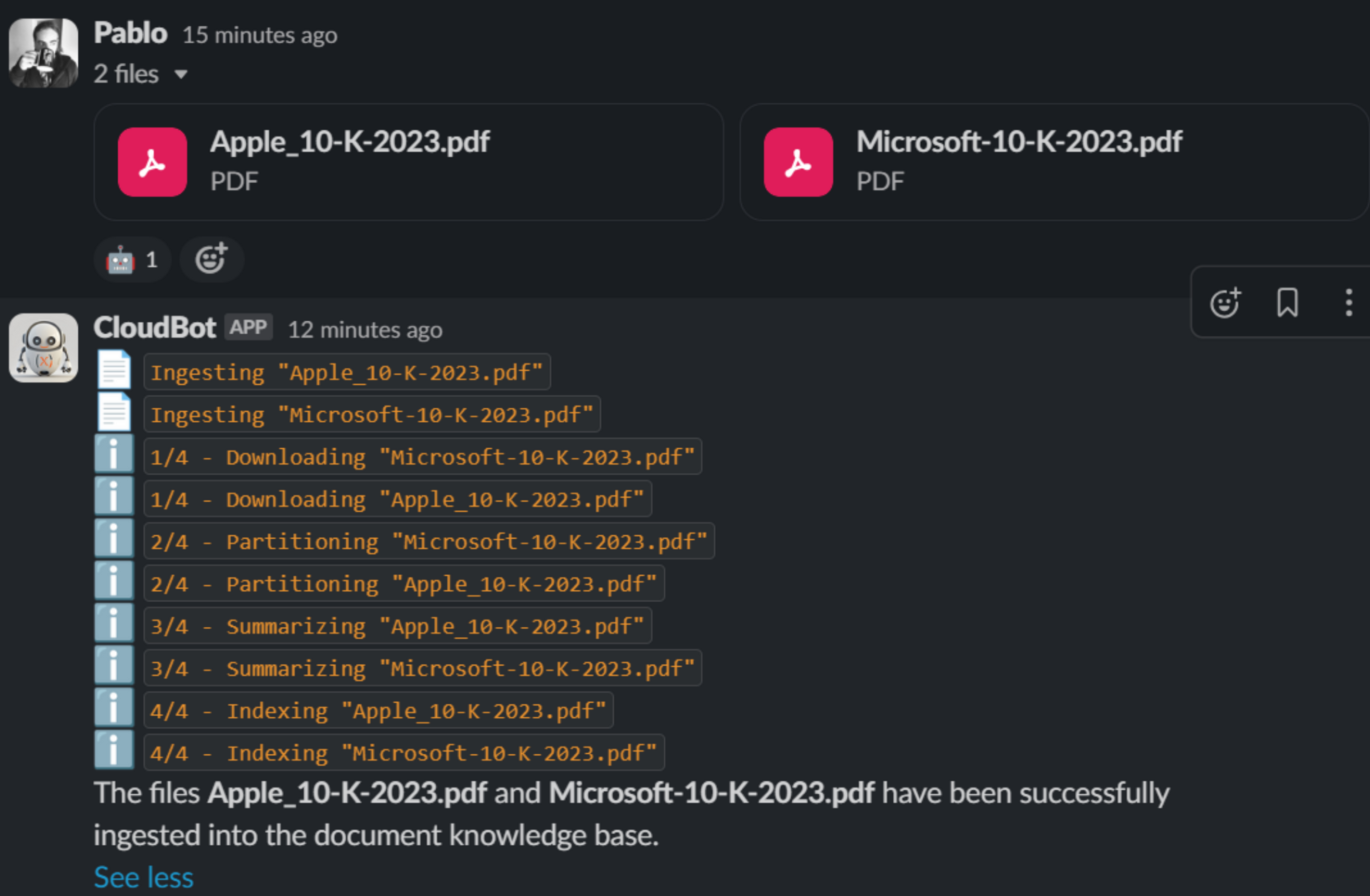Open more actions three-dot menu
1370x896 pixels.
[1349, 303]
